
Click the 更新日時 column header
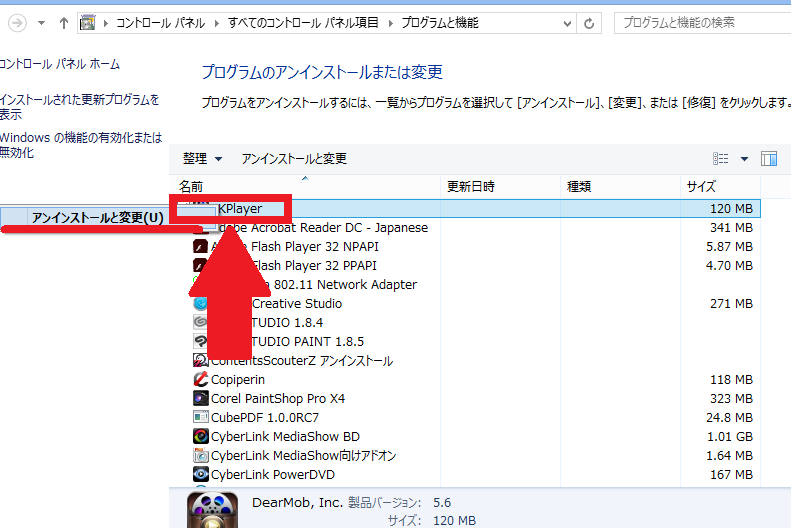pos(470,187)
